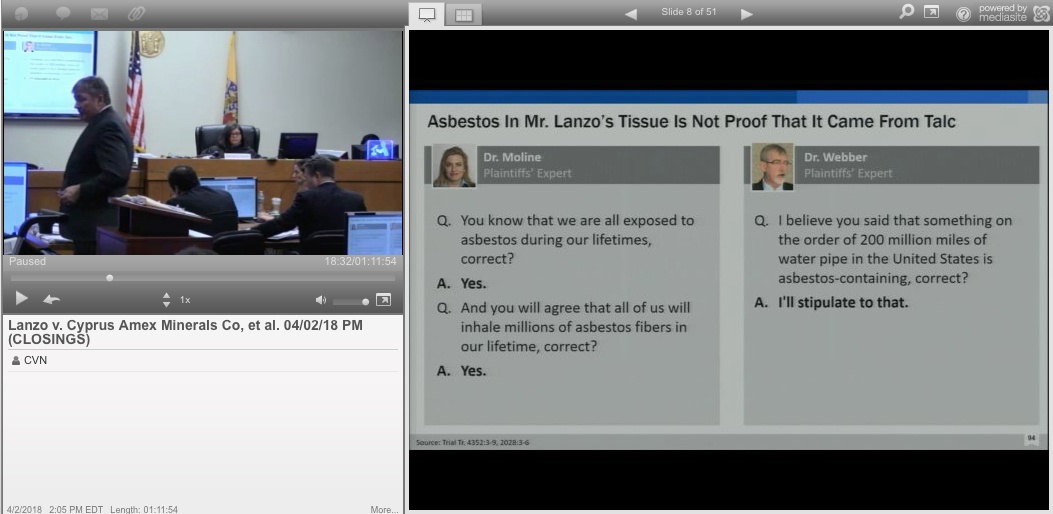Open the ask a question speech bubble
Image resolution: width=1053 pixels, height=514 pixels.
click(x=63, y=14)
